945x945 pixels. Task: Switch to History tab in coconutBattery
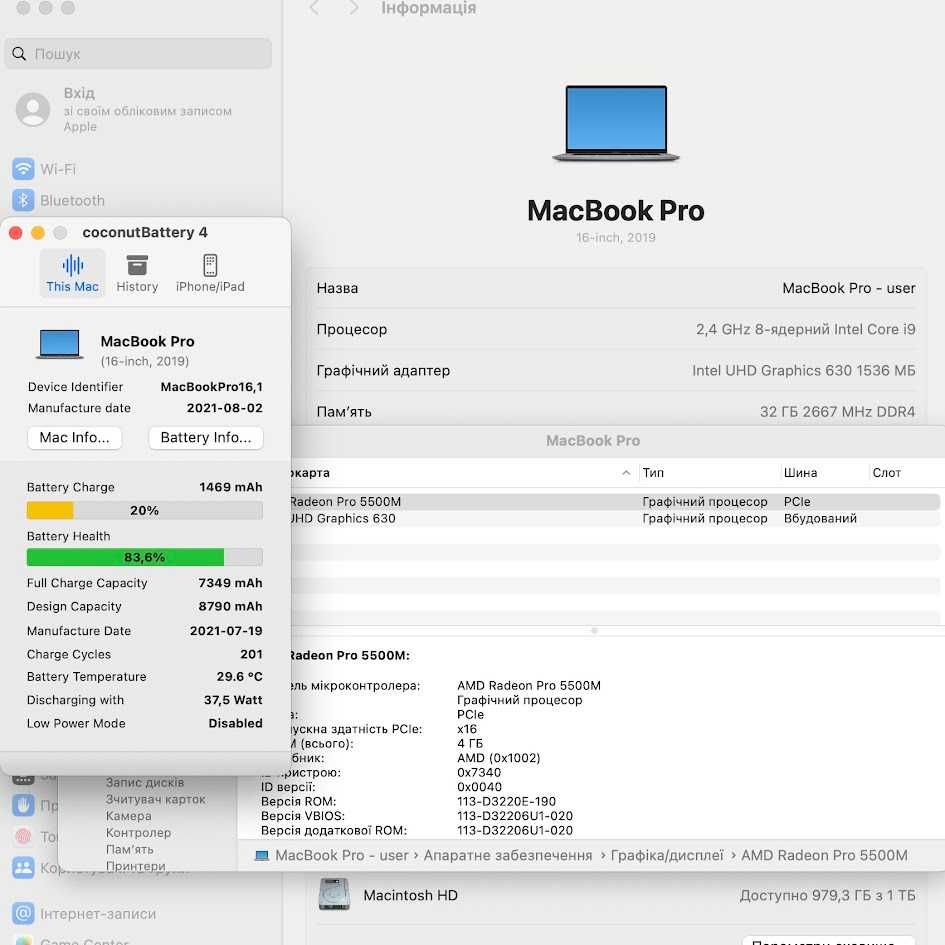point(137,273)
